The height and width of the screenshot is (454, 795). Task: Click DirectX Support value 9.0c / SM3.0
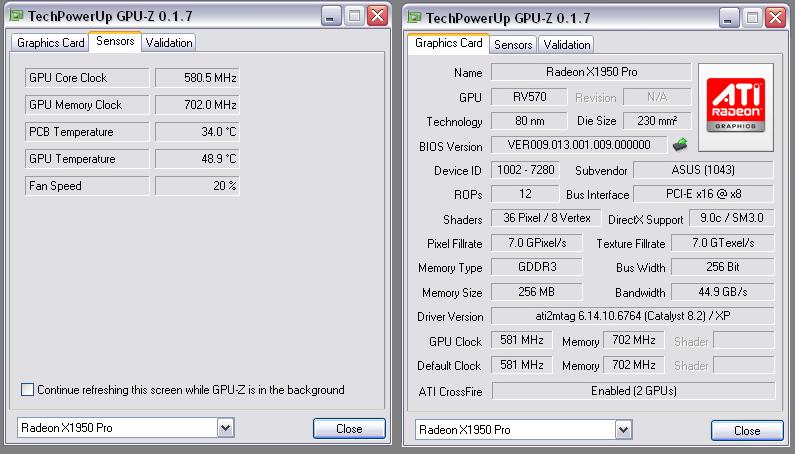(x=731, y=218)
